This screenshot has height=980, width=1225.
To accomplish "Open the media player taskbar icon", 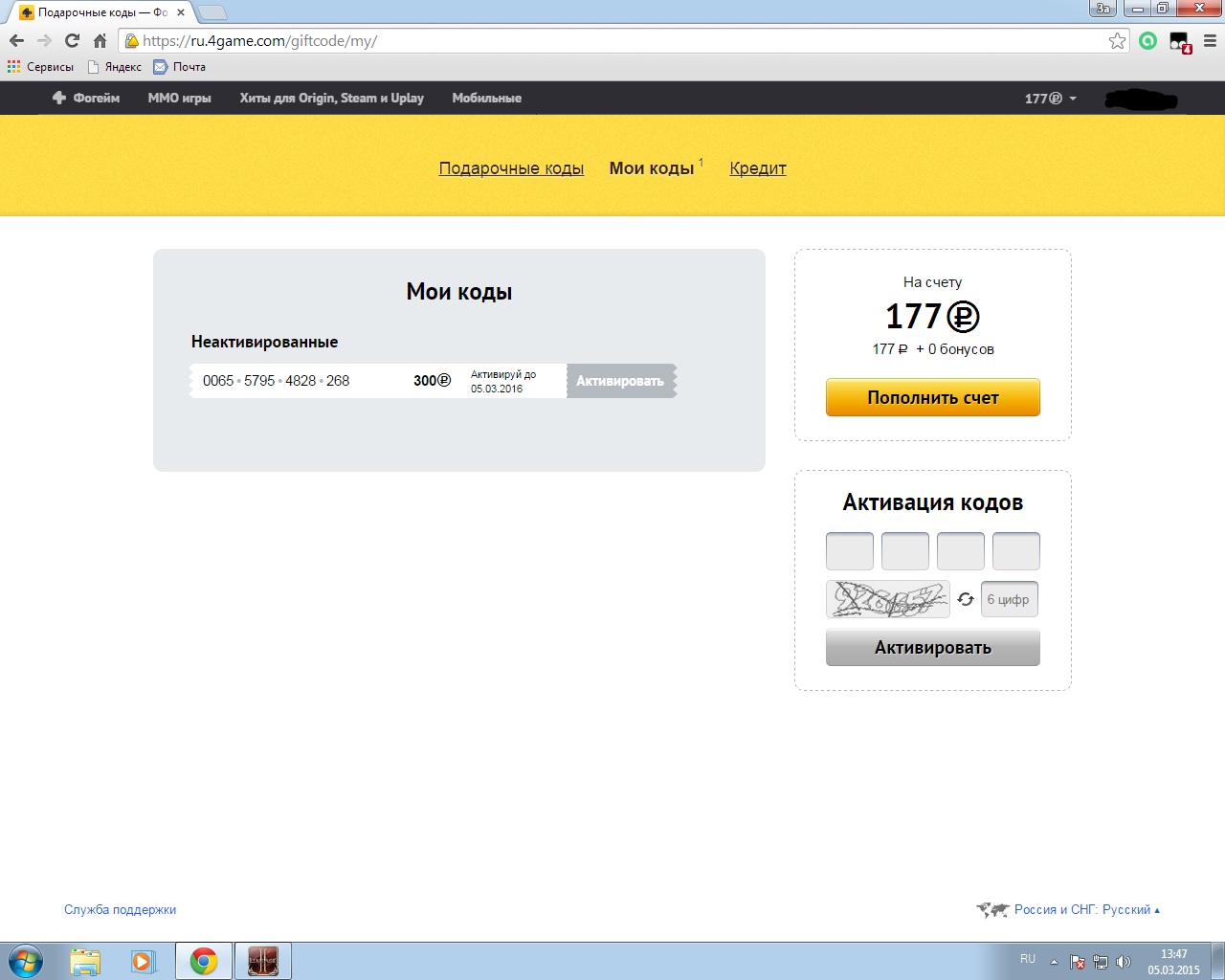I will [144, 962].
